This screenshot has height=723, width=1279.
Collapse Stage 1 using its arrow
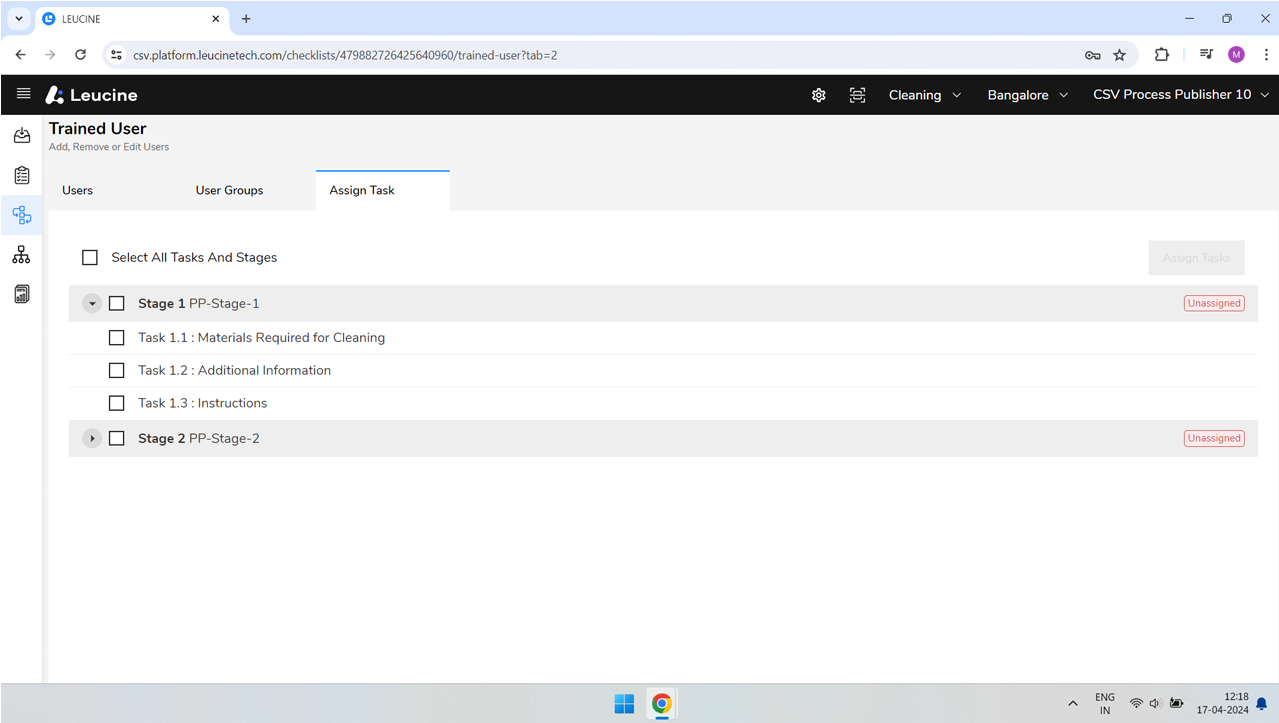click(x=92, y=303)
